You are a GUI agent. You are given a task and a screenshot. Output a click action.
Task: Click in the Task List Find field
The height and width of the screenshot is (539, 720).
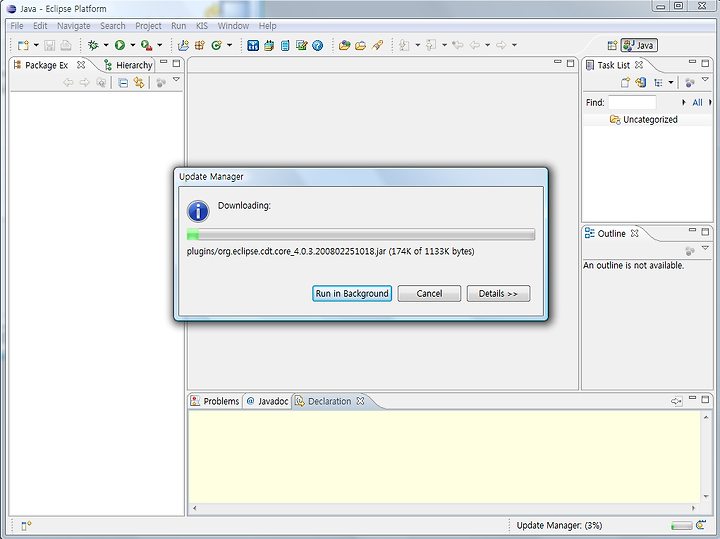[632, 102]
